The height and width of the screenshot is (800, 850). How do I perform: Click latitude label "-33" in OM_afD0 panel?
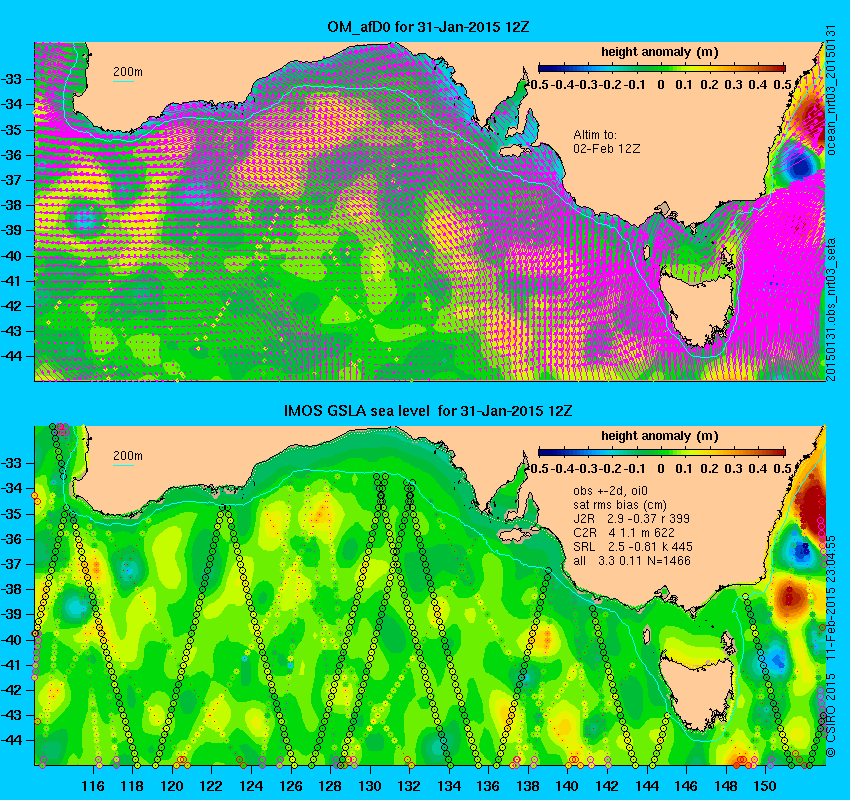[11, 80]
